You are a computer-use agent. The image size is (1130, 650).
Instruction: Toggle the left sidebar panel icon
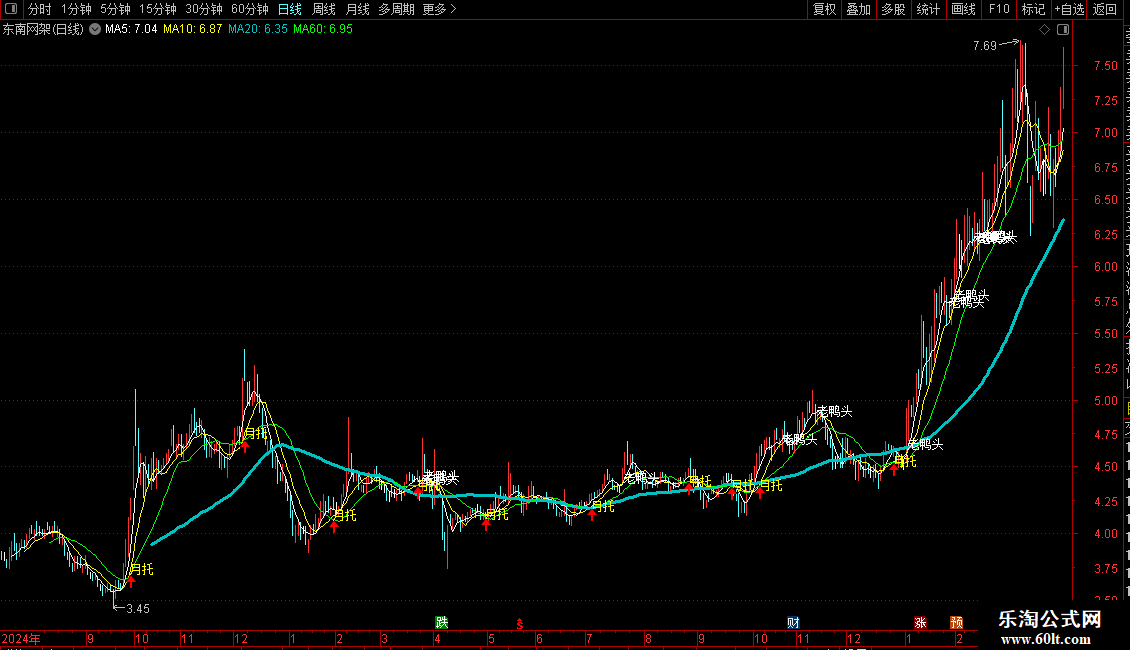(x=11, y=9)
